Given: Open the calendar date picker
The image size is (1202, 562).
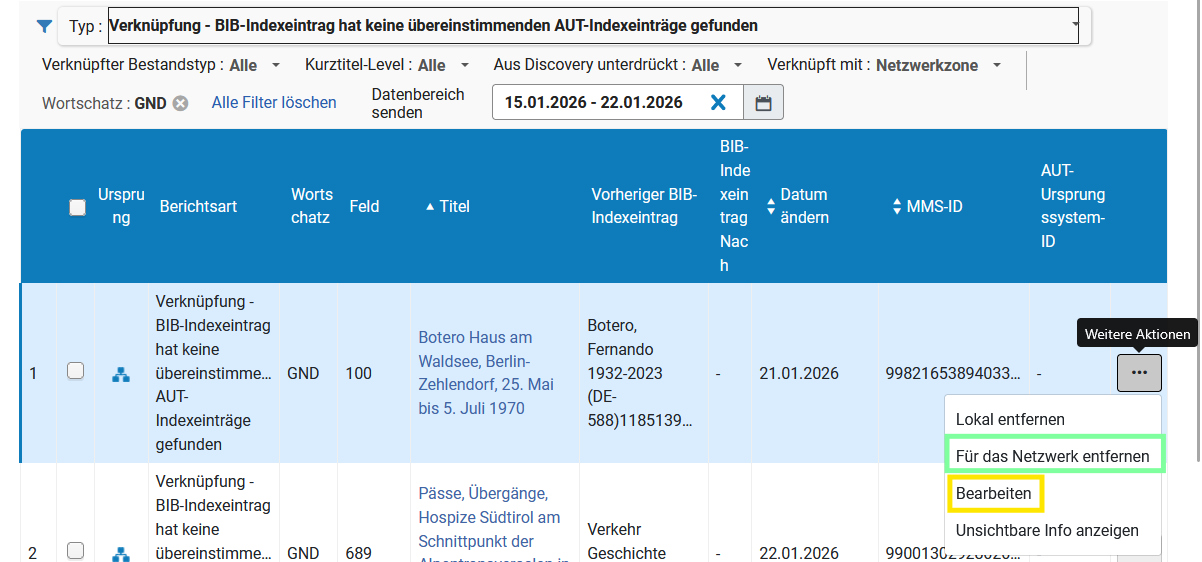Looking at the screenshot, I should (x=763, y=102).
